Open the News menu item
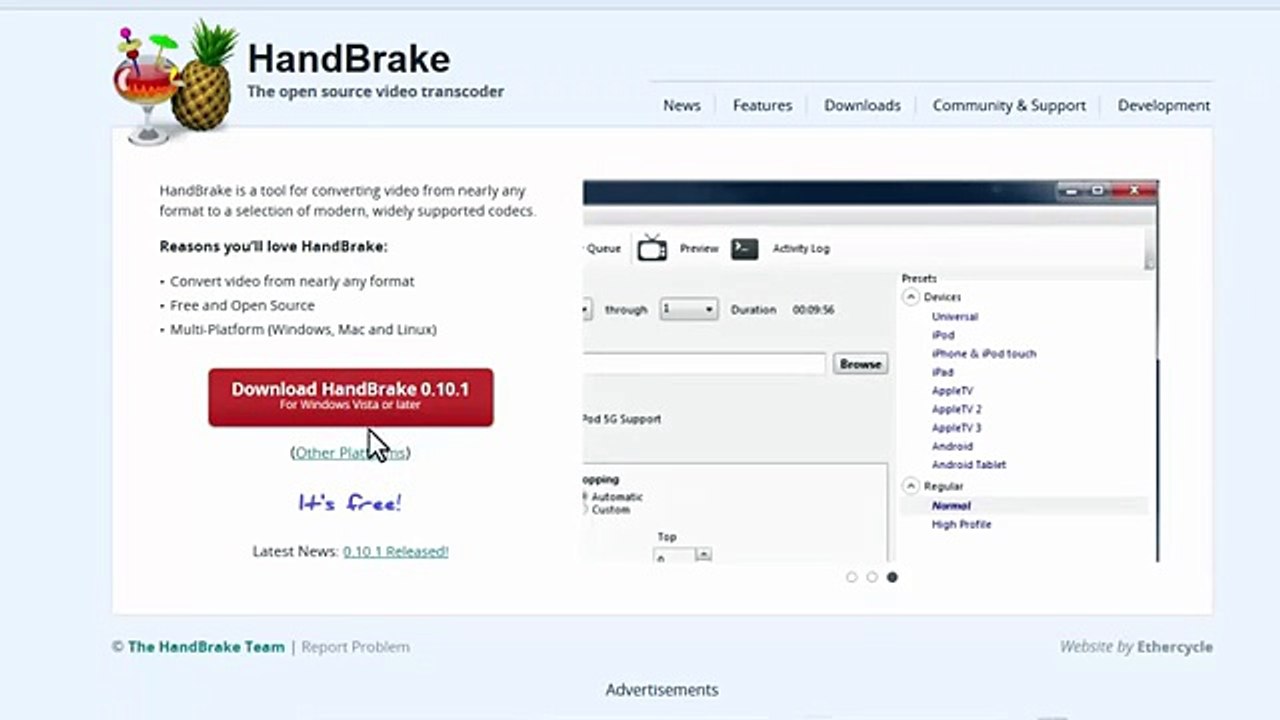The width and height of the screenshot is (1280, 720). click(x=682, y=105)
